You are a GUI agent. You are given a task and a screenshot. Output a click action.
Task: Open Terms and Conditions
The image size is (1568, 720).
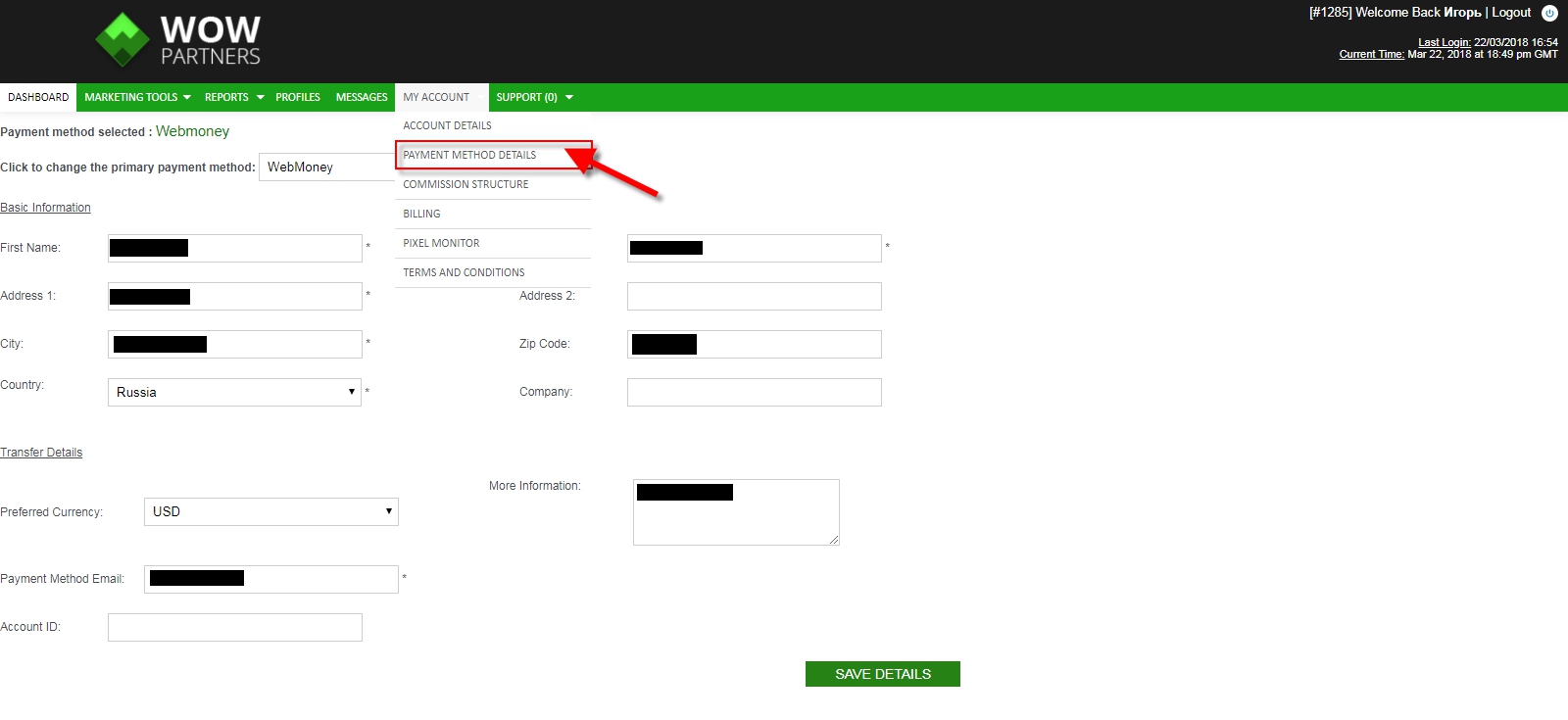(464, 272)
